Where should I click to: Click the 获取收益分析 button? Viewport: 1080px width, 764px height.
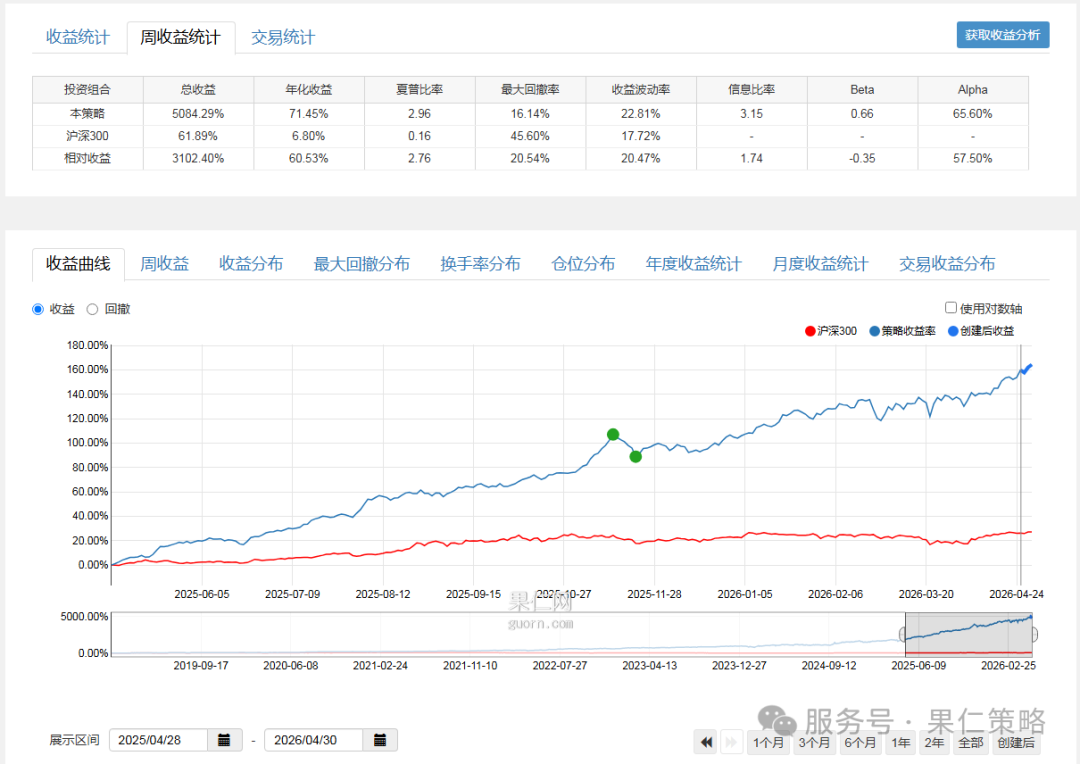point(1002,35)
